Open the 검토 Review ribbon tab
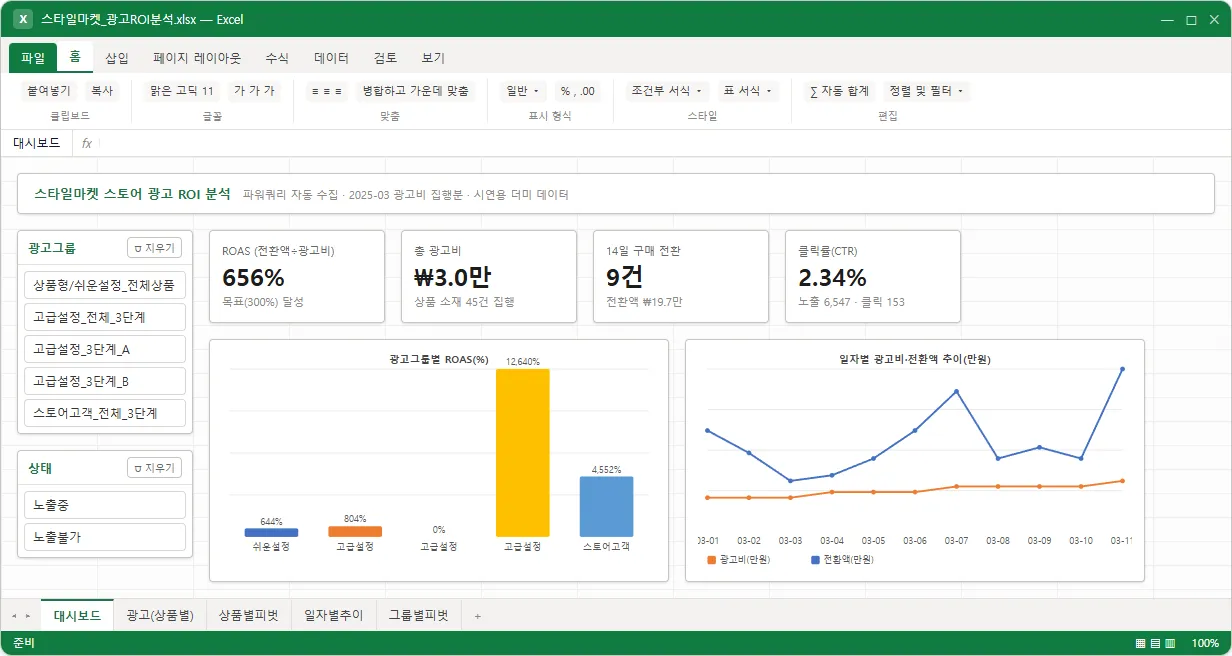Screen dimensions: 1232x656 coord(385,58)
